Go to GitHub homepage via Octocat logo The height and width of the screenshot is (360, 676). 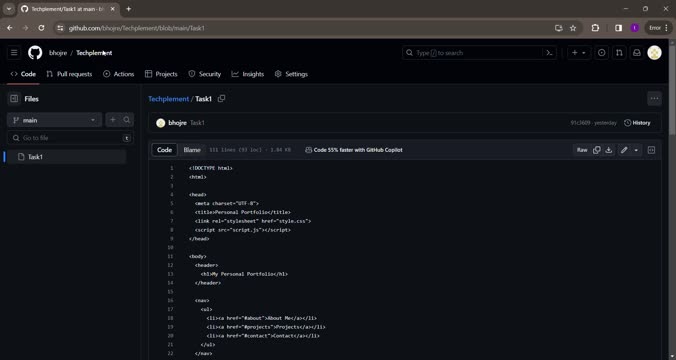coord(35,53)
